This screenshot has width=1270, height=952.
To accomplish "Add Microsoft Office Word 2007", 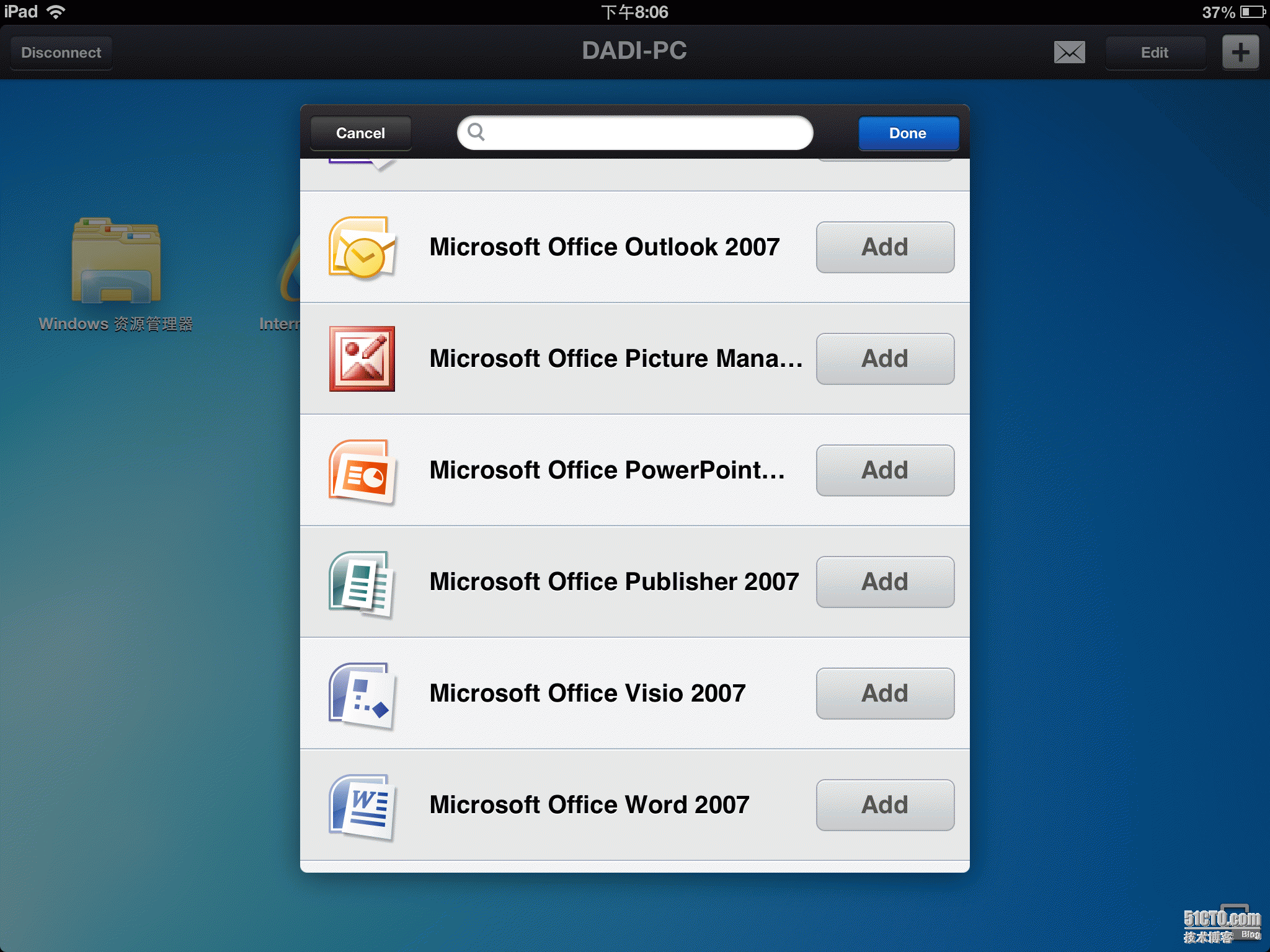I will (884, 805).
